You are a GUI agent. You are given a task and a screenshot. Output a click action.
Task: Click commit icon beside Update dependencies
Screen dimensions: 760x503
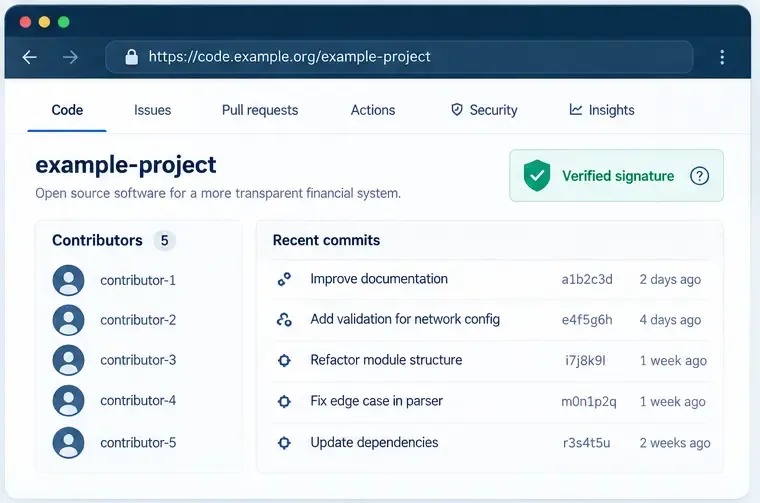(284, 442)
